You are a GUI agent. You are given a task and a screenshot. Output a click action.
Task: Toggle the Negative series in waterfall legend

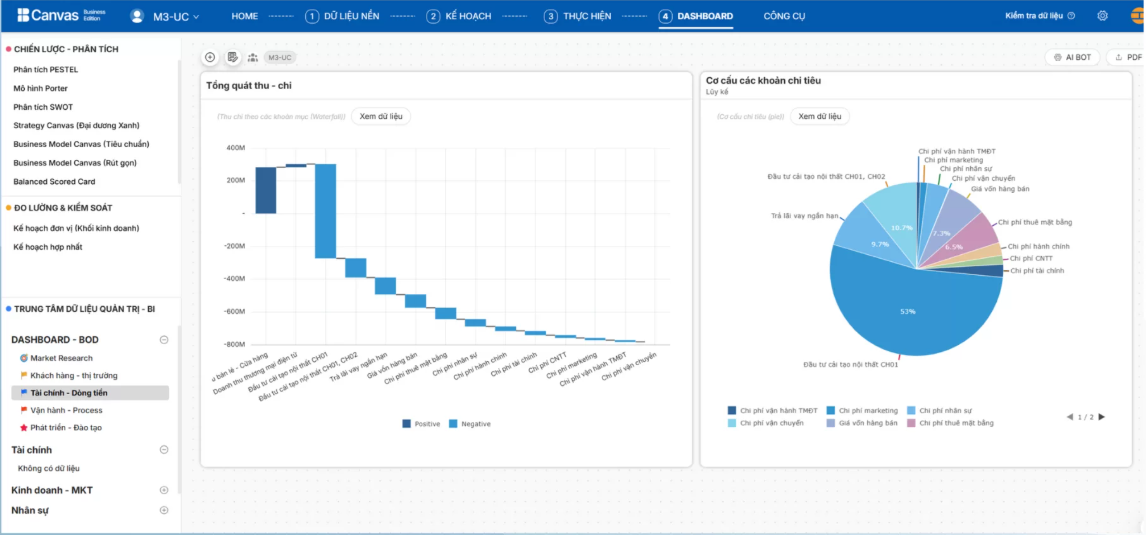pyautogui.click(x=470, y=424)
